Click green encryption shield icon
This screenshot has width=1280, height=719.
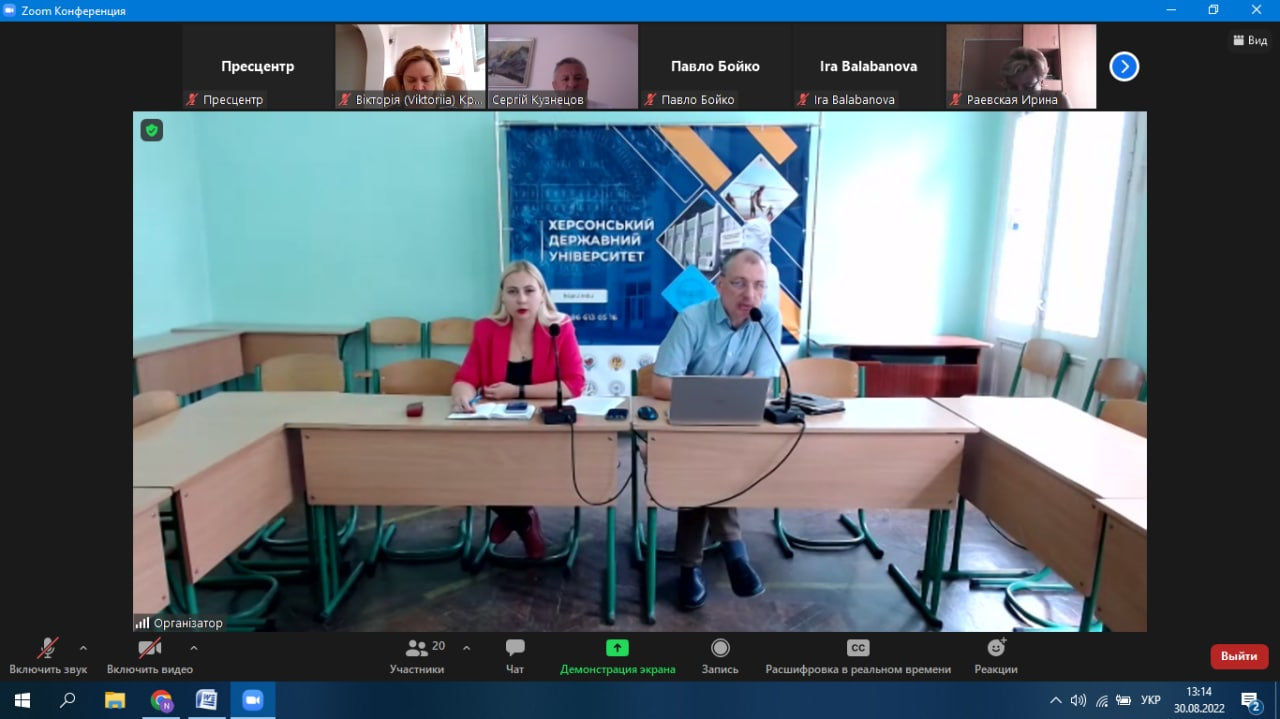click(x=151, y=130)
